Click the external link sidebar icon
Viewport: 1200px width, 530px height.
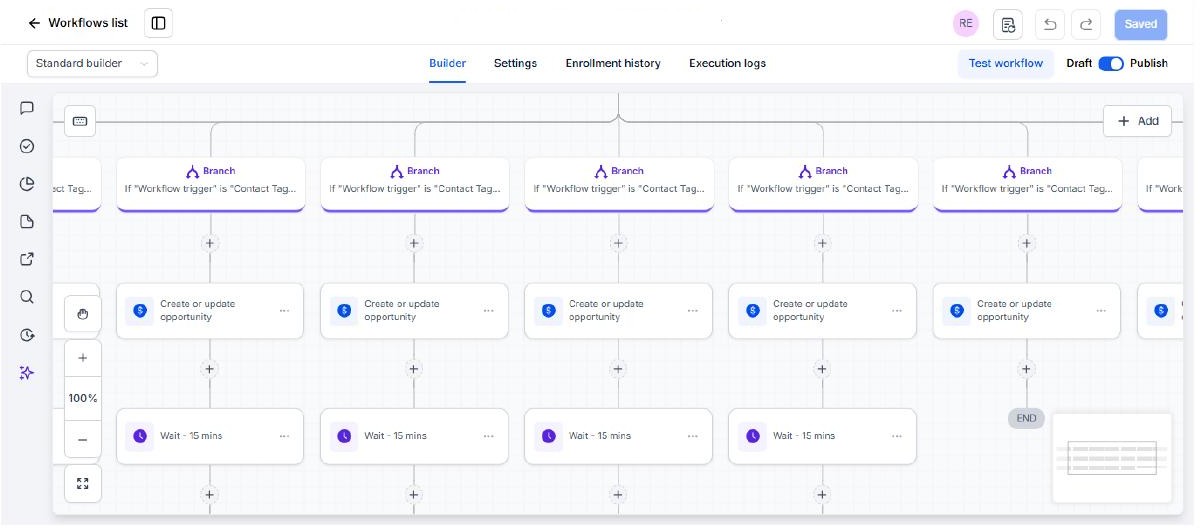click(27, 259)
